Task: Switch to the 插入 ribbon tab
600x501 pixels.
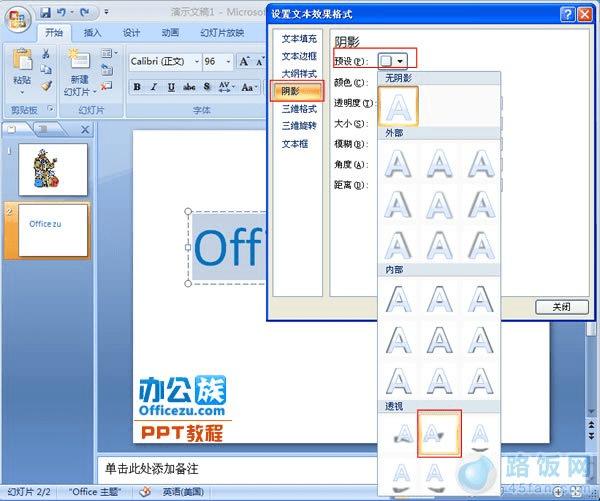Action: tap(92, 33)
